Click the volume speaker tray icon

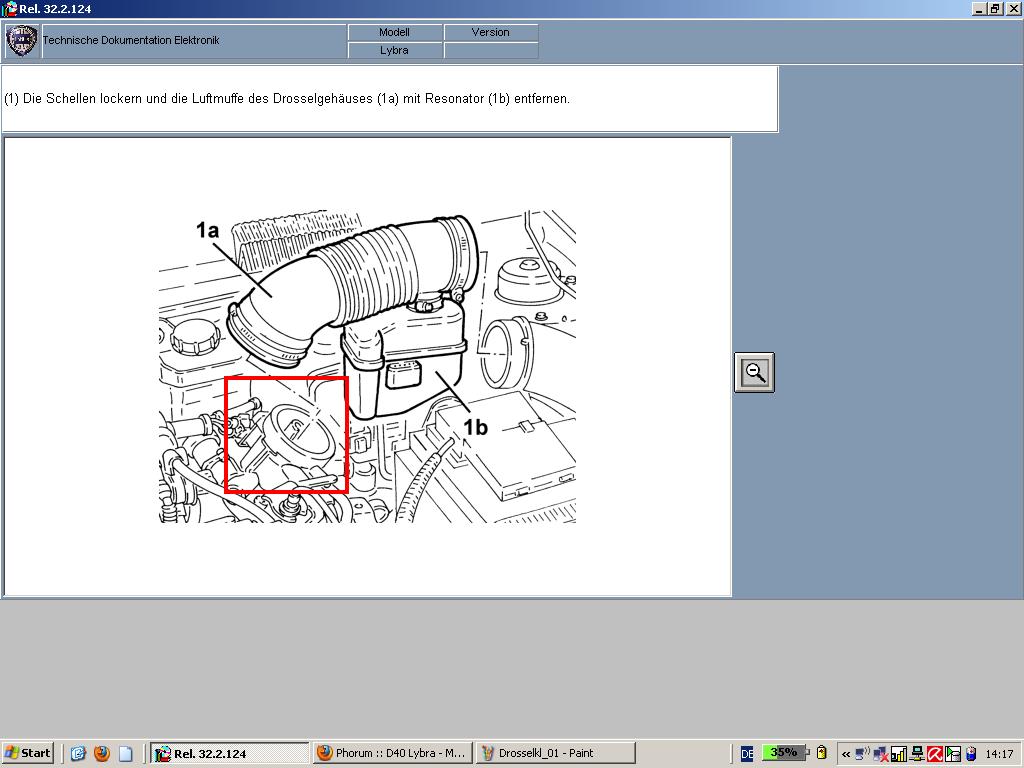(x=862, y=753)
